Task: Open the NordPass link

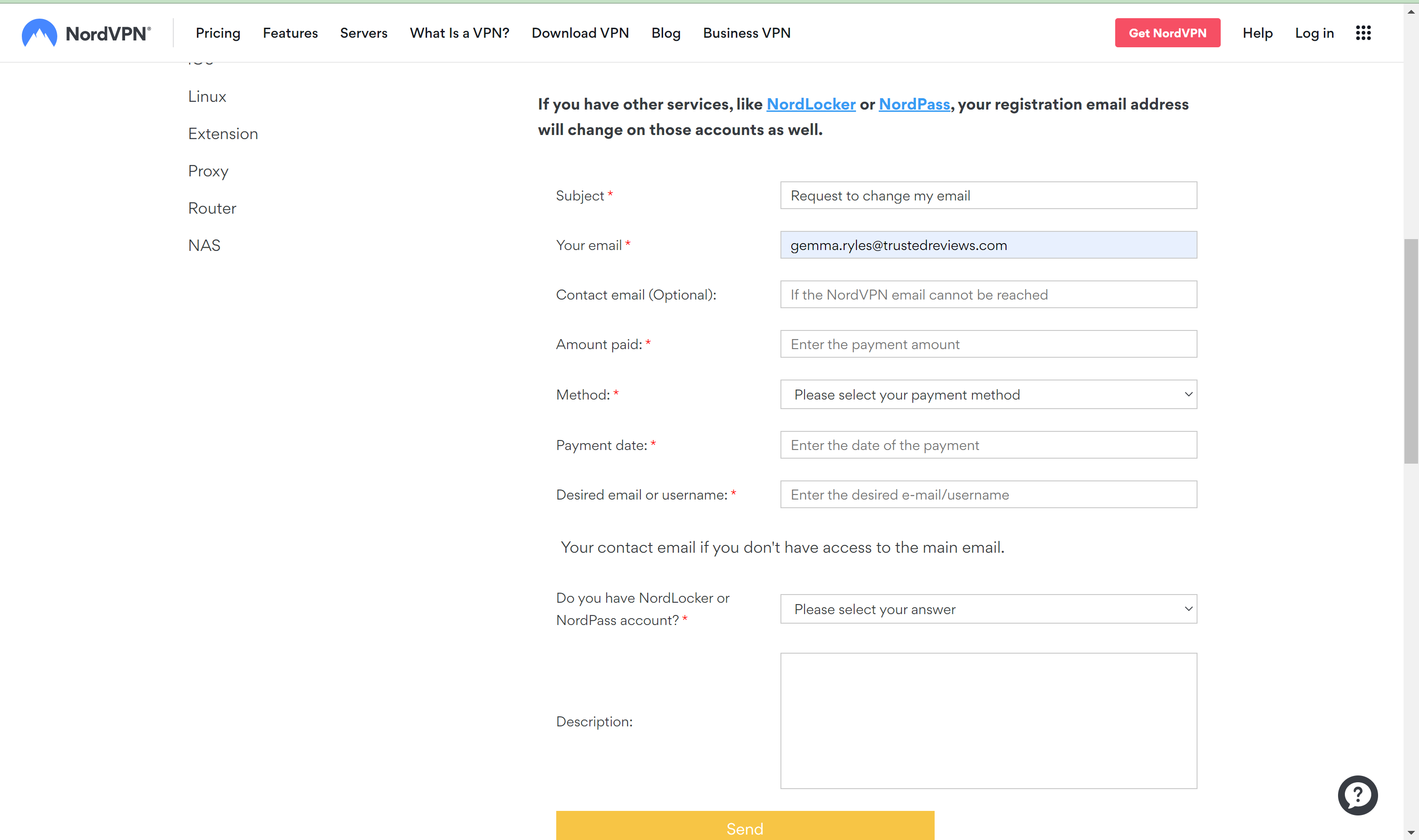Action: pos(914,104)
